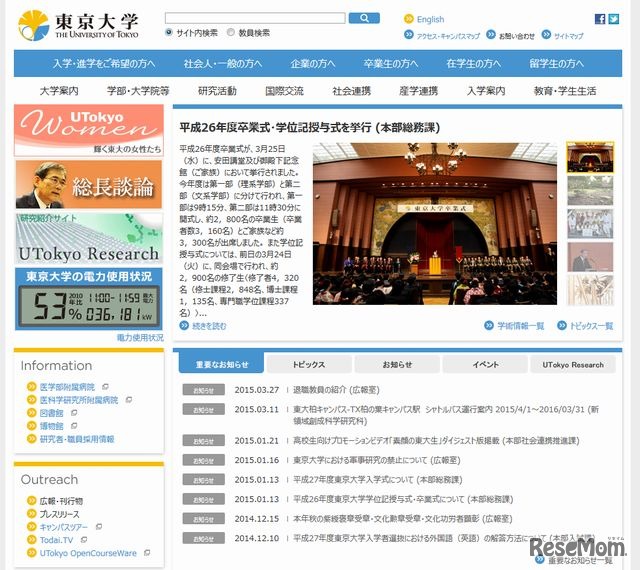Open プレスリリース link

60,514
